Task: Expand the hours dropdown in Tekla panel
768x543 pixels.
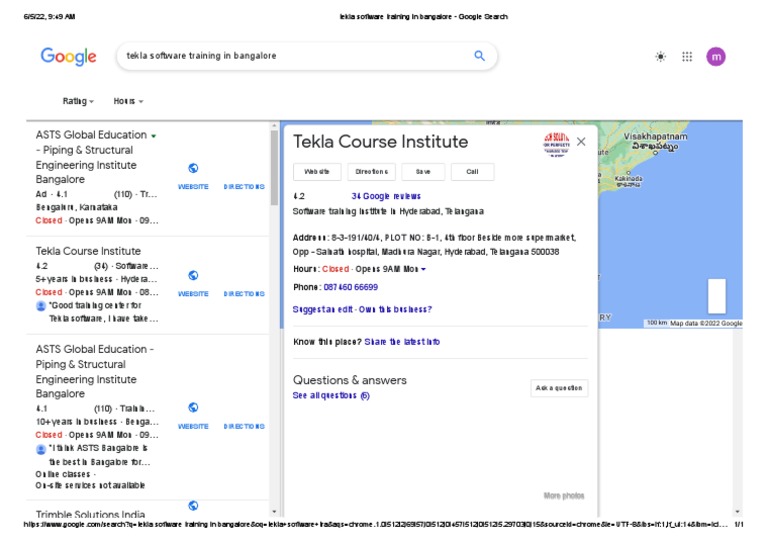Action: click(x=424, y=269)
